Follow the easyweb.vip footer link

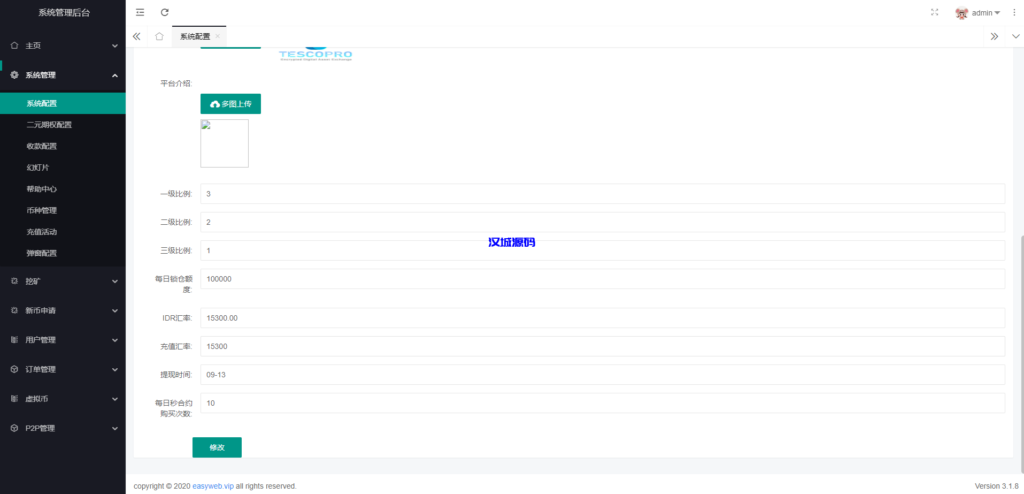[x=216, y=486]
